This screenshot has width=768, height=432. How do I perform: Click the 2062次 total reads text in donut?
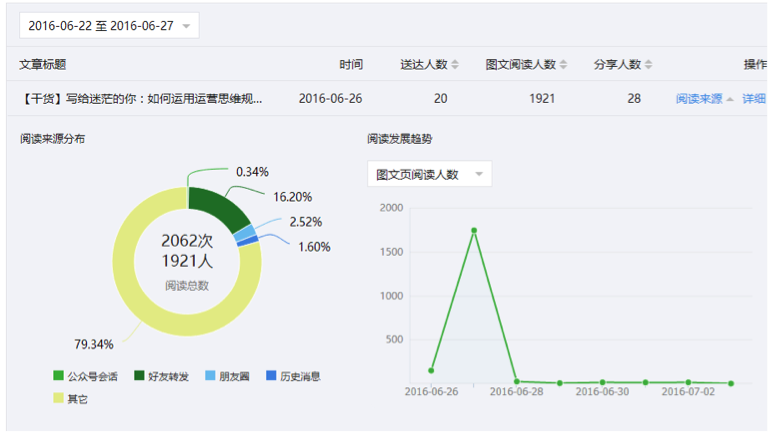pos(187,240)
